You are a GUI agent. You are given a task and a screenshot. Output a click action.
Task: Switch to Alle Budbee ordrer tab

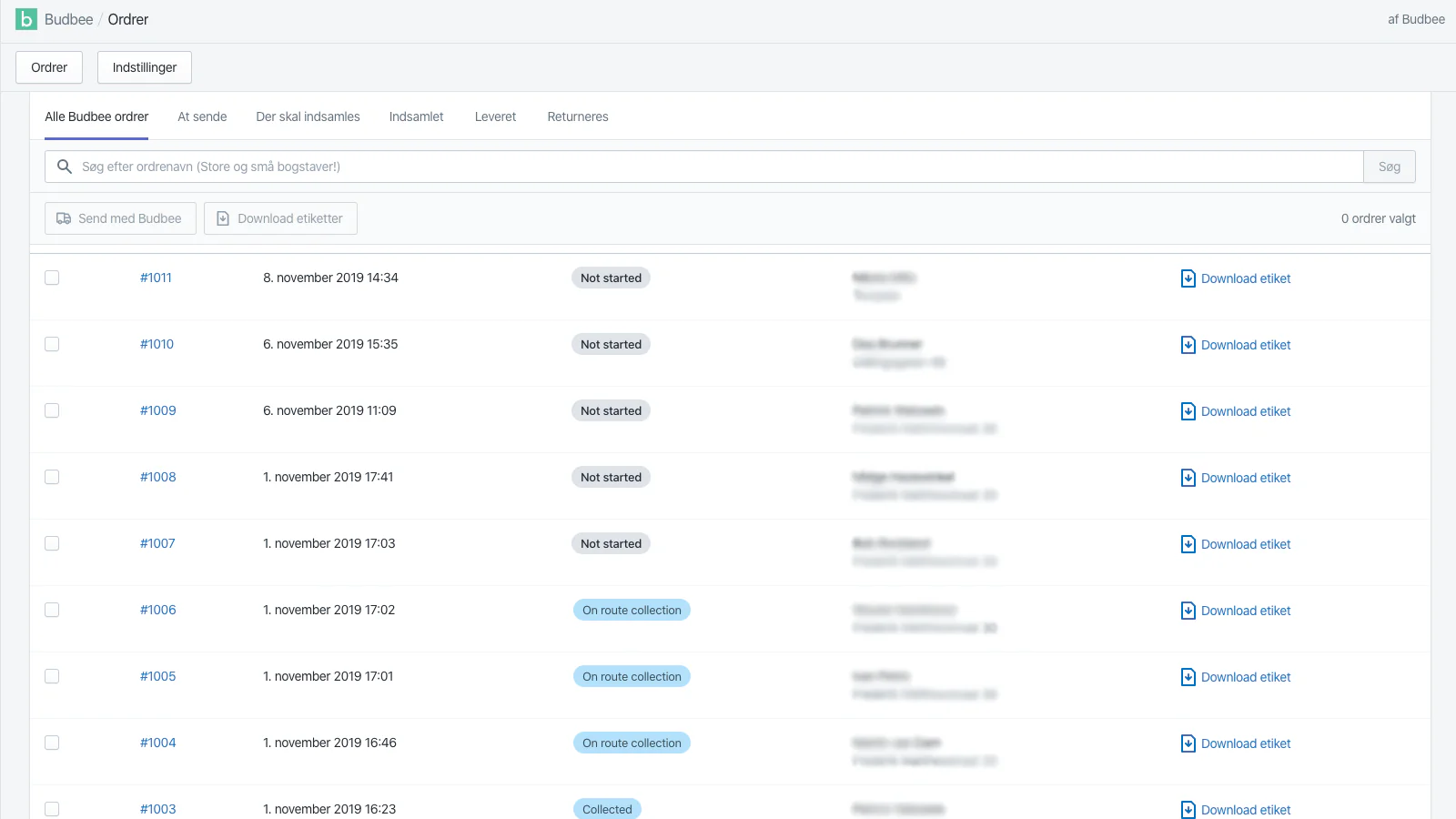96,116
